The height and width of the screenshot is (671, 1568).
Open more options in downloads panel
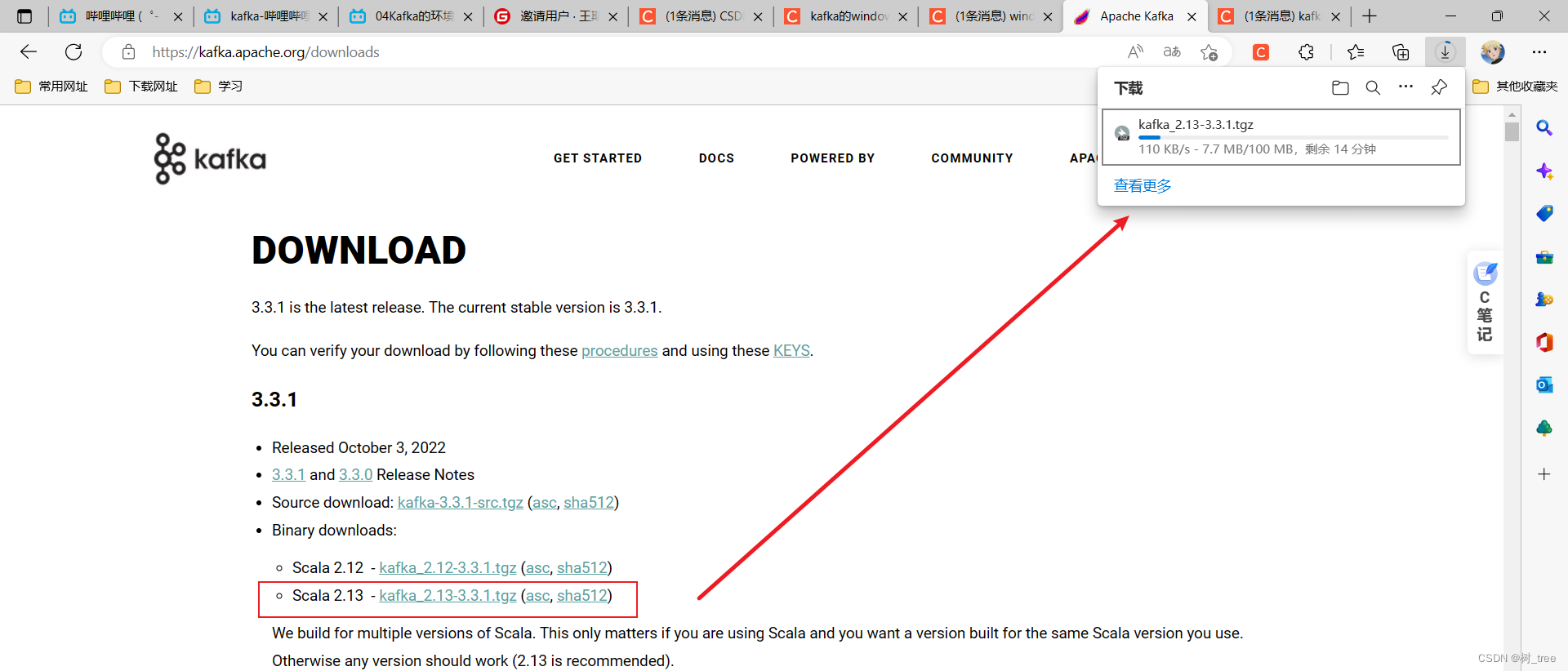tap(1405, 87)
